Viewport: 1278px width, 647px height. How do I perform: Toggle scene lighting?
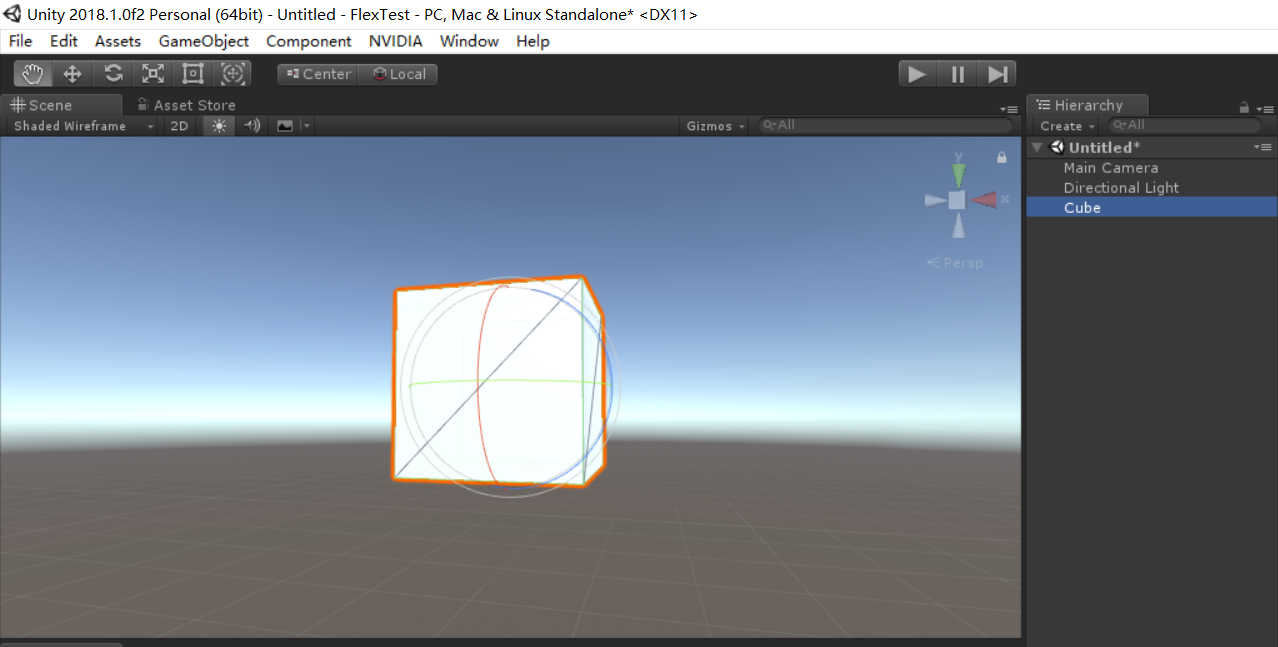pos(218,125)
